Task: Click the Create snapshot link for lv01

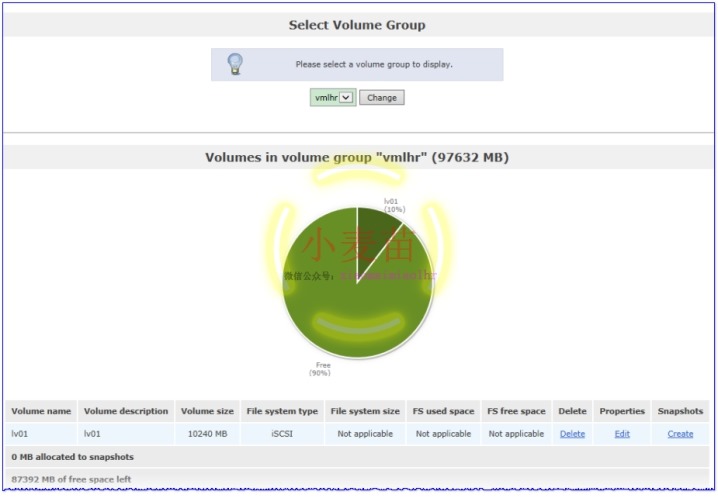Action: click(x=680, y=434)
